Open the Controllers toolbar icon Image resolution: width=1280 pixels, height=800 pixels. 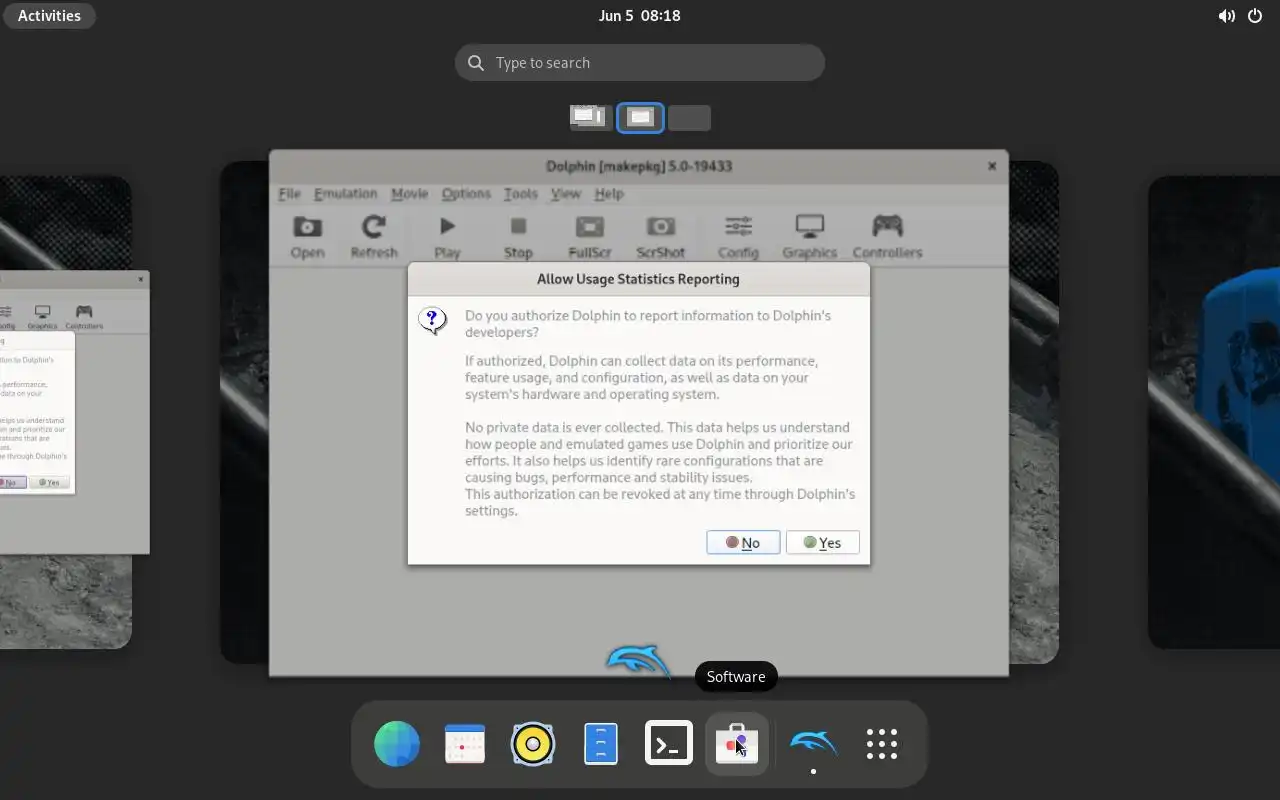(887, 236)
